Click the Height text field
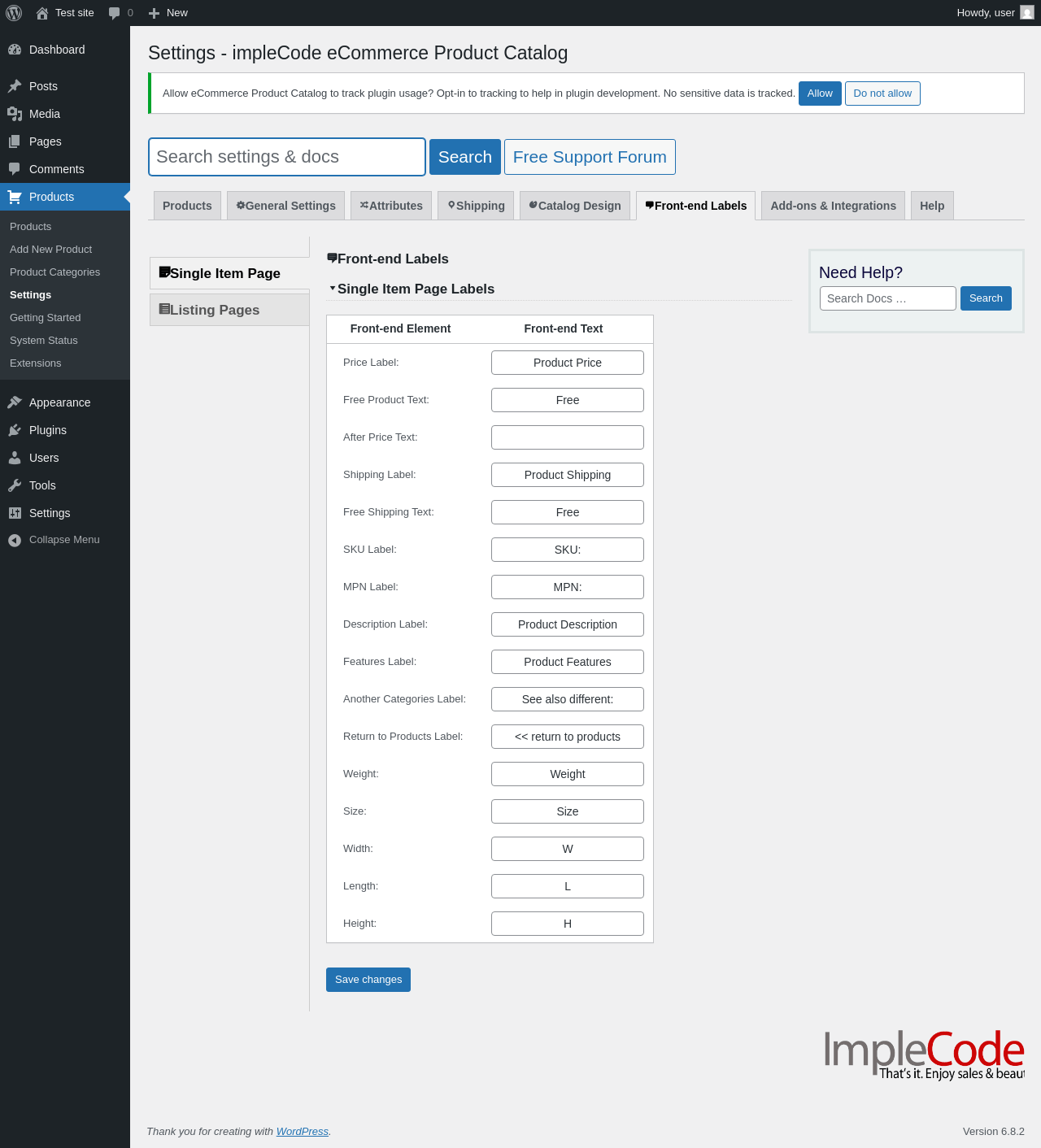1041x1148 pixels. (568, 924)
